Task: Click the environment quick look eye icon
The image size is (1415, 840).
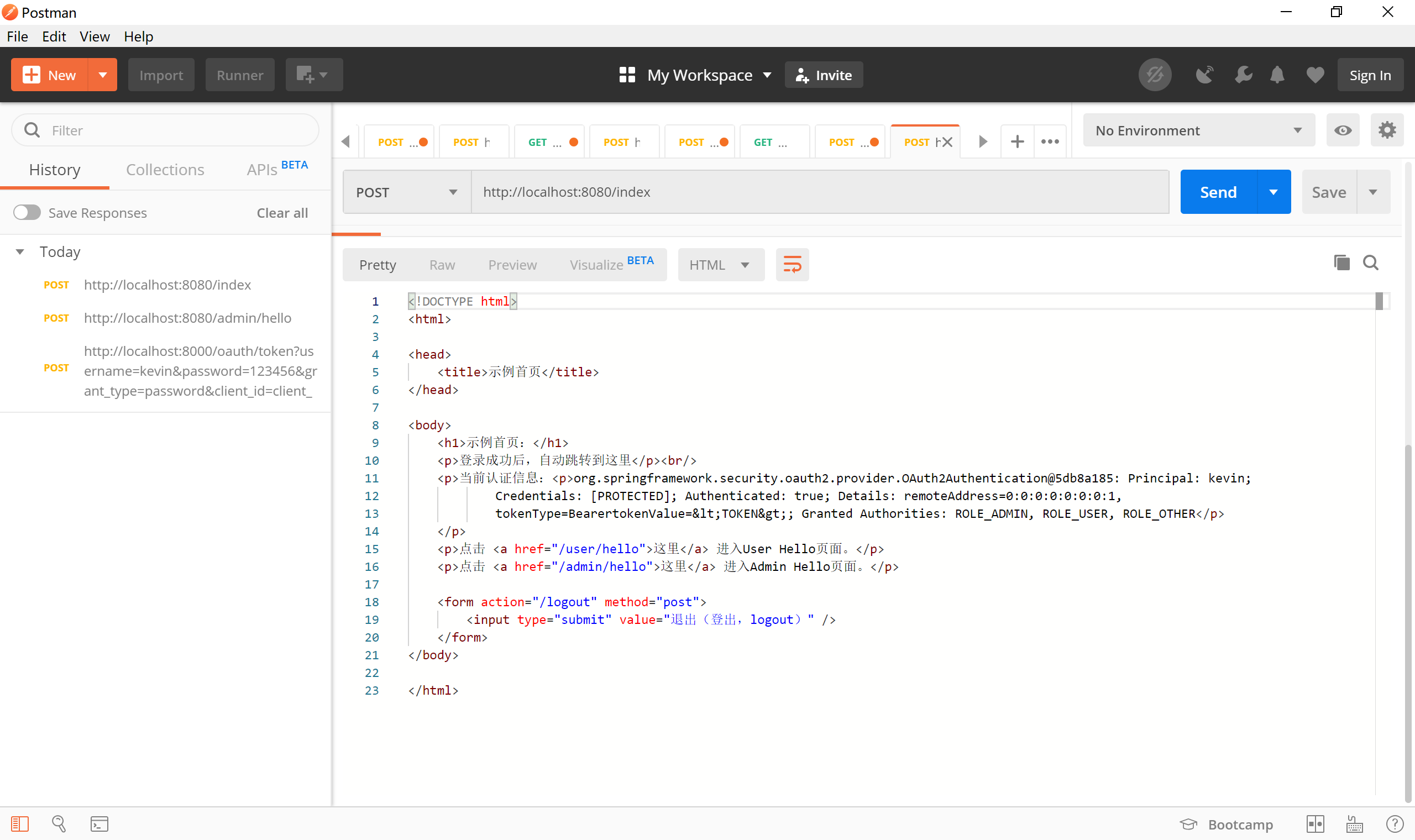Action: point(1343,130)
